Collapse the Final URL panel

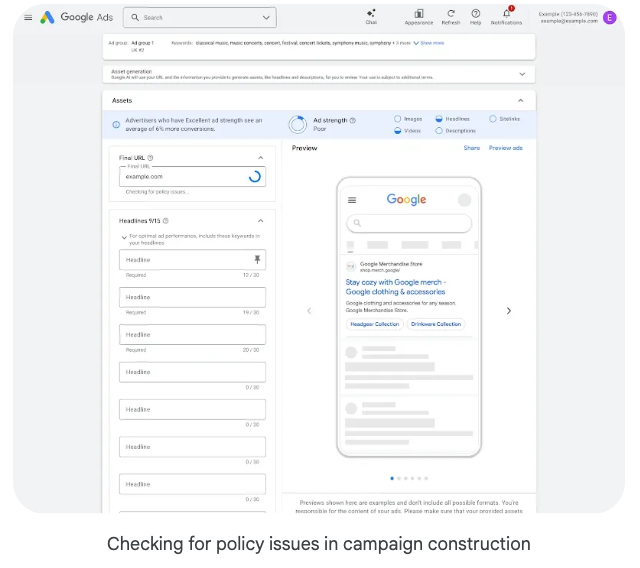click(260, 158)
